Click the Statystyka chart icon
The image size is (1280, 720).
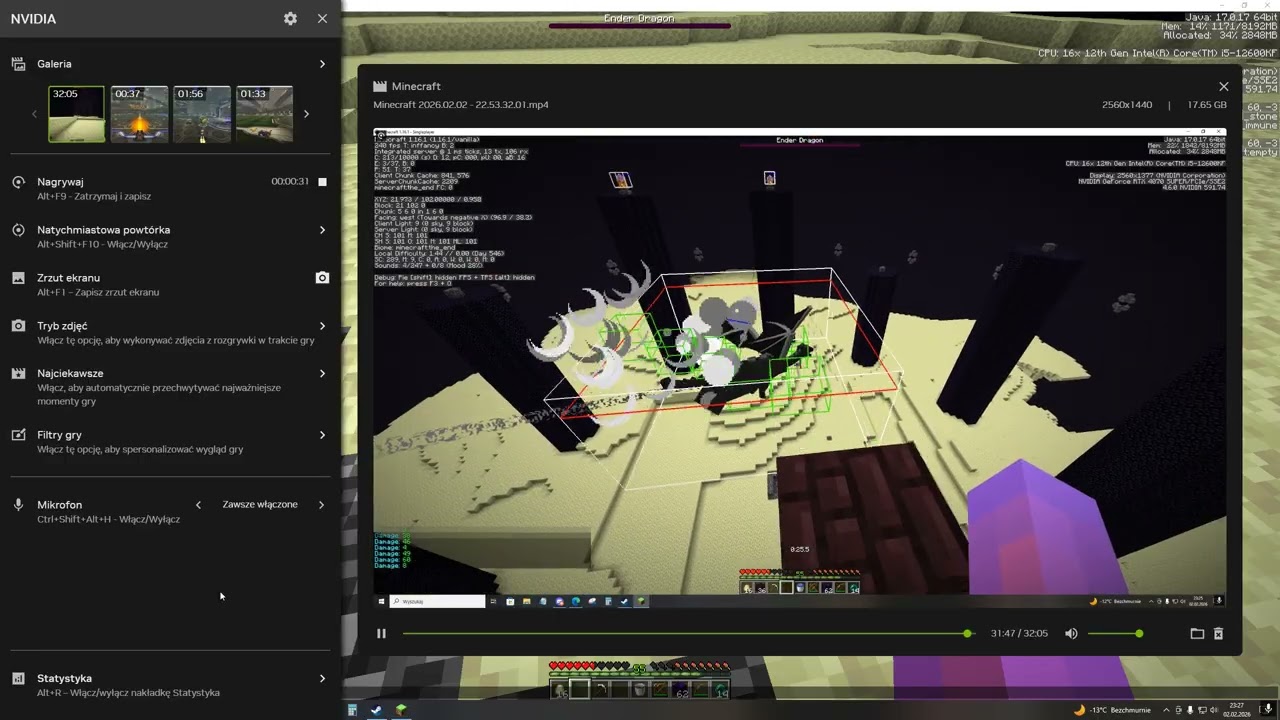[x=18, y=679]
